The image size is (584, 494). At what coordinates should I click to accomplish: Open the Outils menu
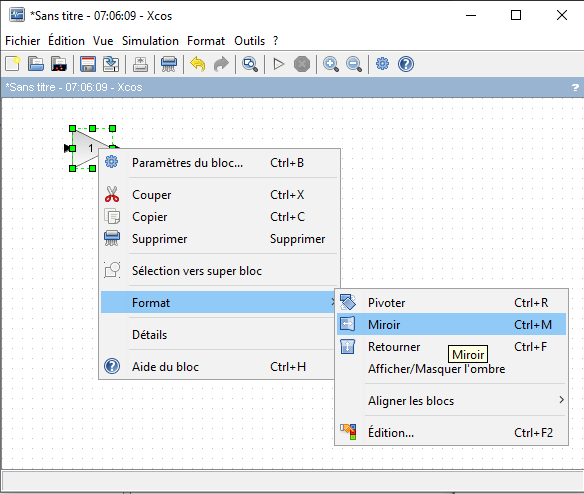250,41
